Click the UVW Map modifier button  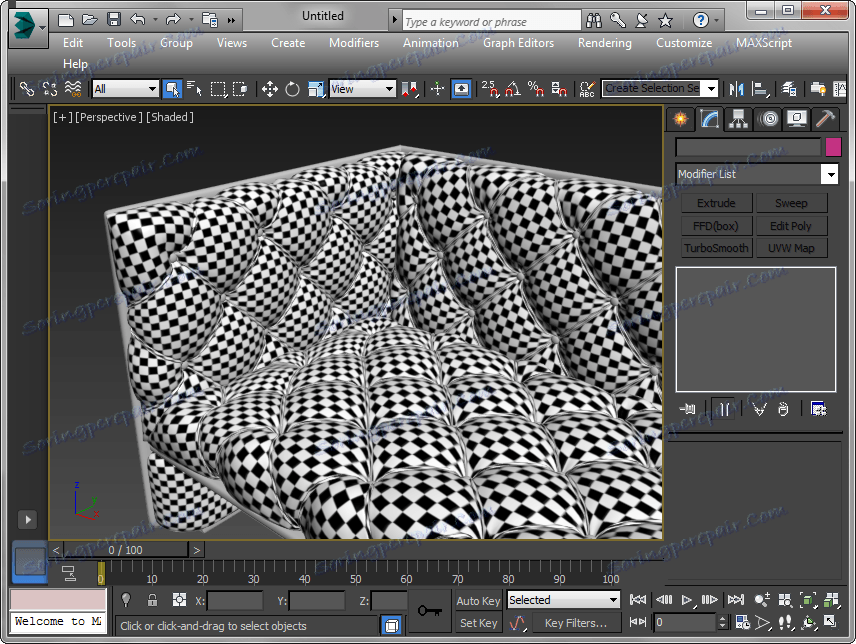pos(791,248)
